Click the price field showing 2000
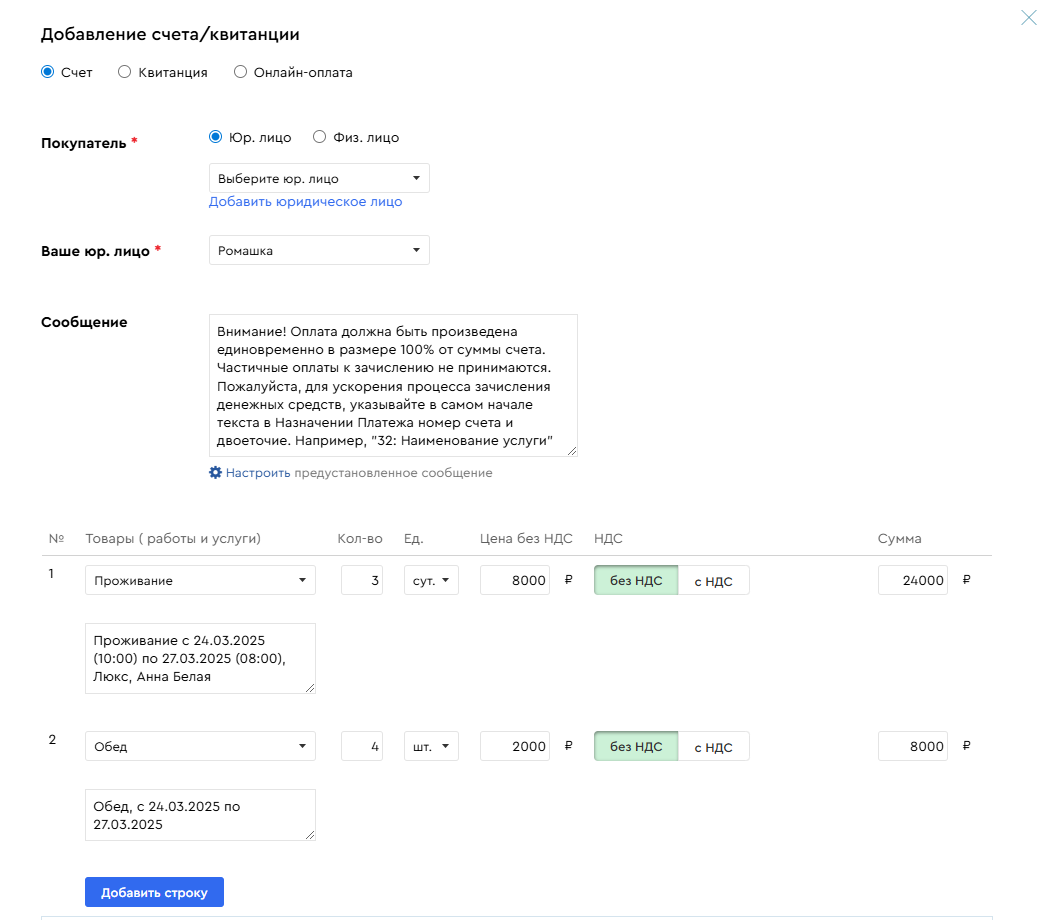This screenshot has height=920, width=1049. [514, 746]
